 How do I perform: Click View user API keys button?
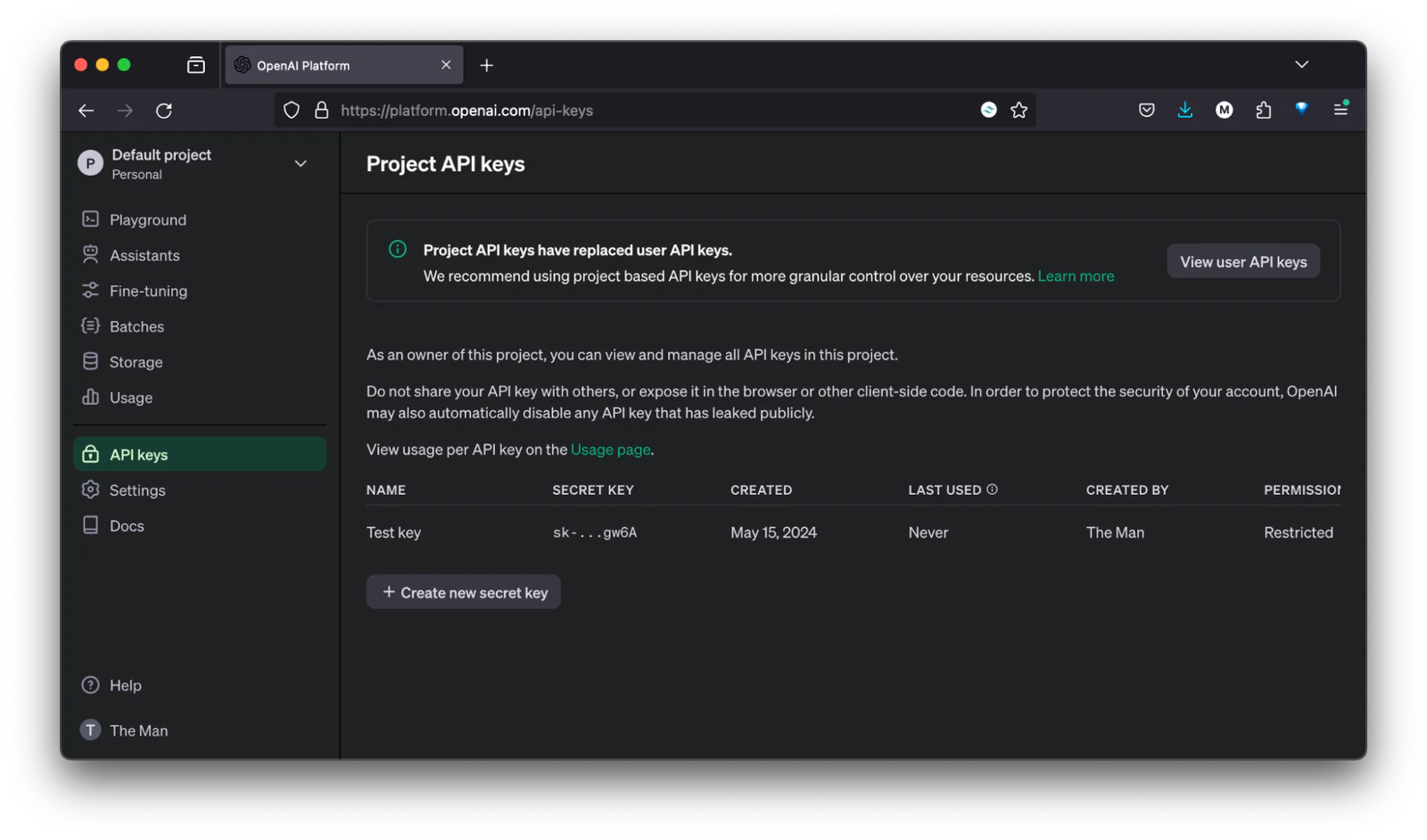(1243, 261)
